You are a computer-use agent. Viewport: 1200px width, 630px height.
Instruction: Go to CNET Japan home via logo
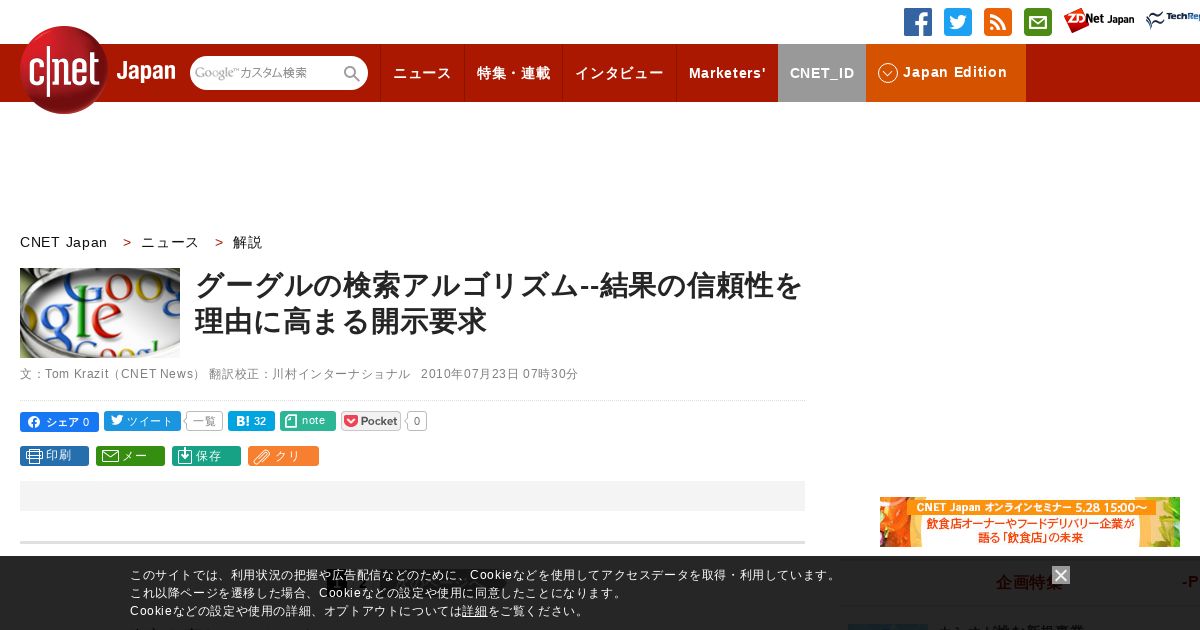[97, 70]
